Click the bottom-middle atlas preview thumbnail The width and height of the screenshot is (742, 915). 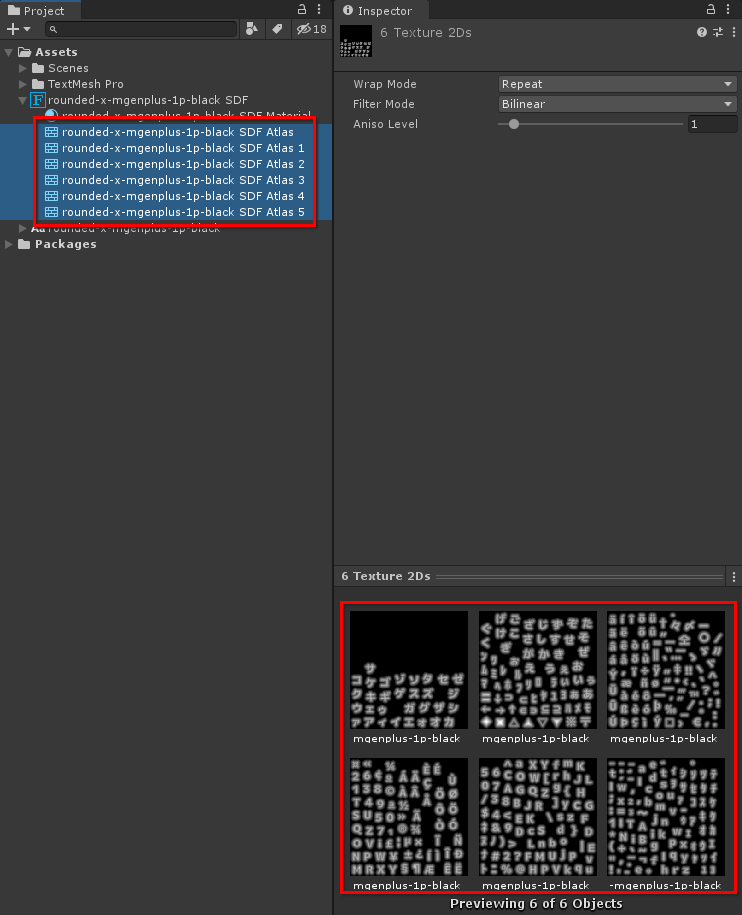[538, 817]
